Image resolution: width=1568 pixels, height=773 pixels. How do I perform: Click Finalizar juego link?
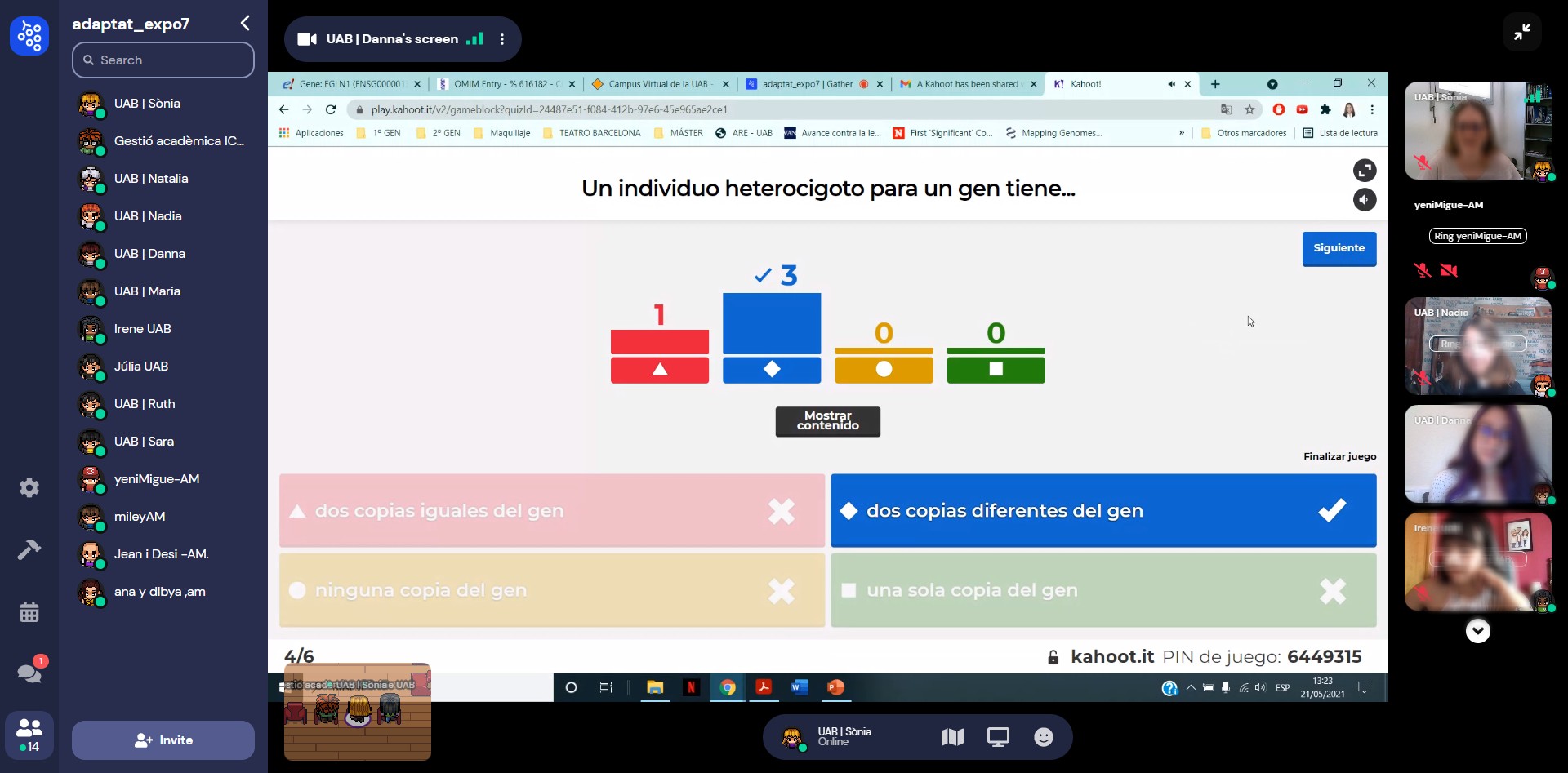click(1339, 456)
